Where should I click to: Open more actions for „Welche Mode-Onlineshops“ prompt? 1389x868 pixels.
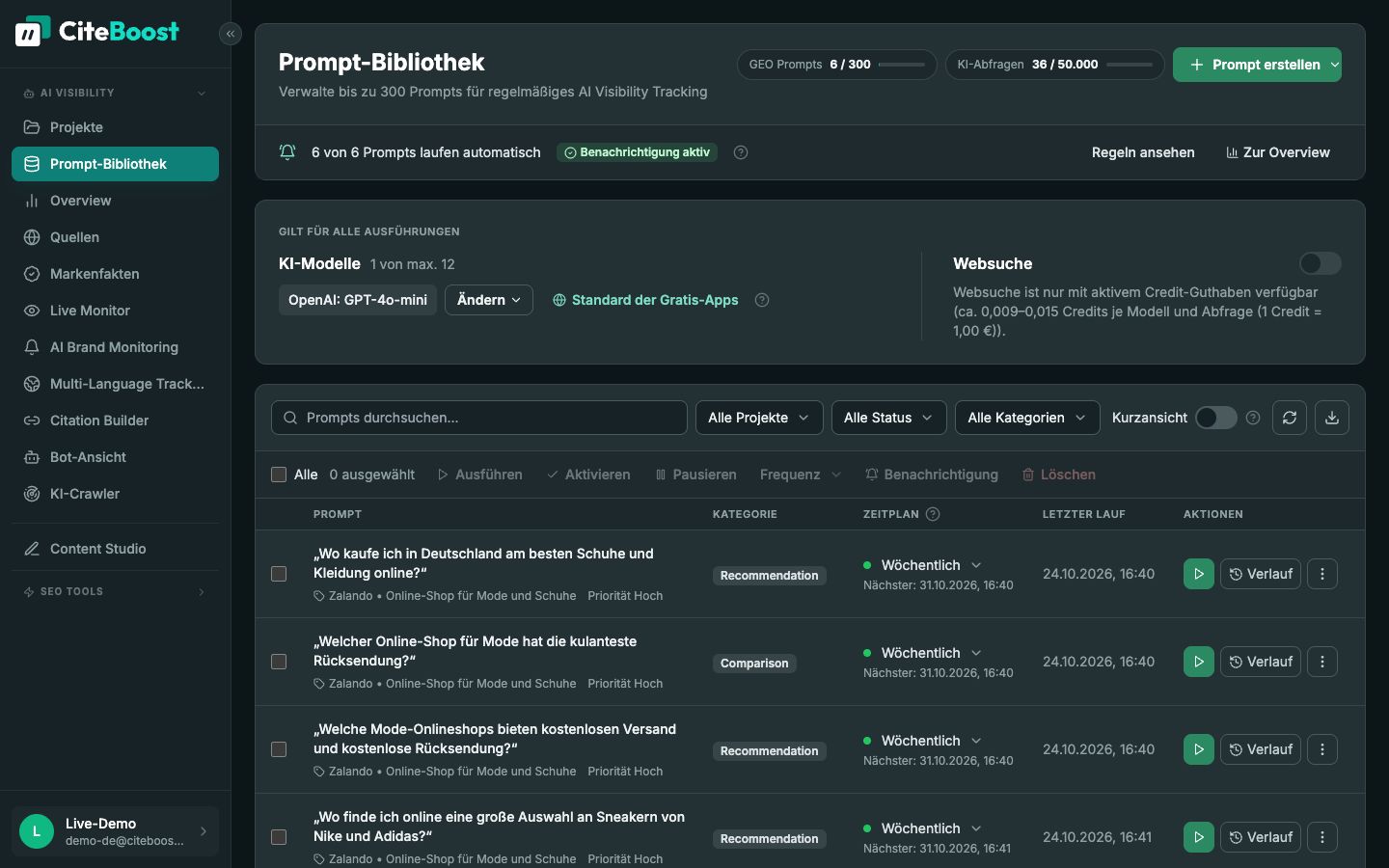click(1322, 749)
